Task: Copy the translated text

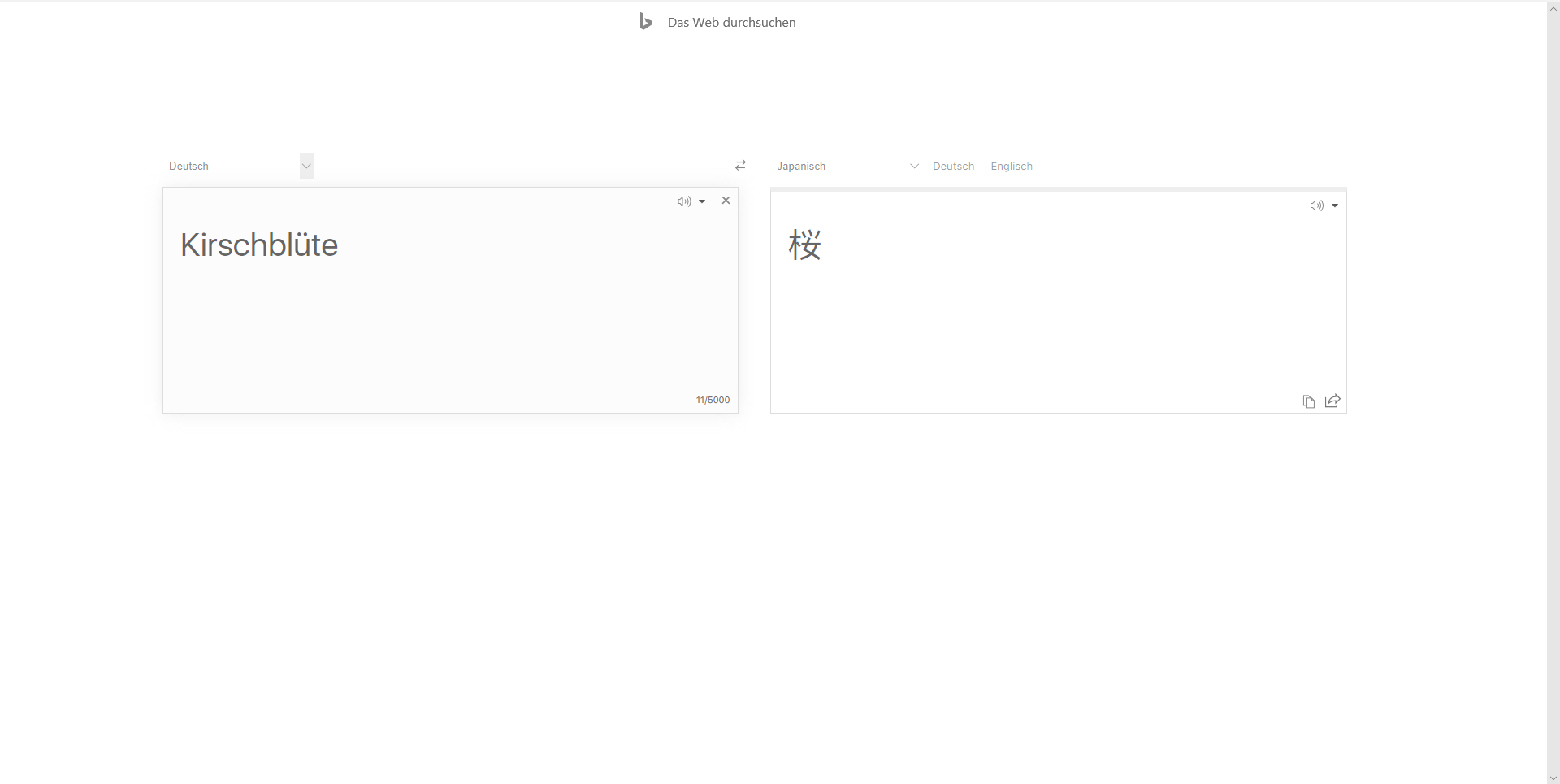Action: [1309, 401]
